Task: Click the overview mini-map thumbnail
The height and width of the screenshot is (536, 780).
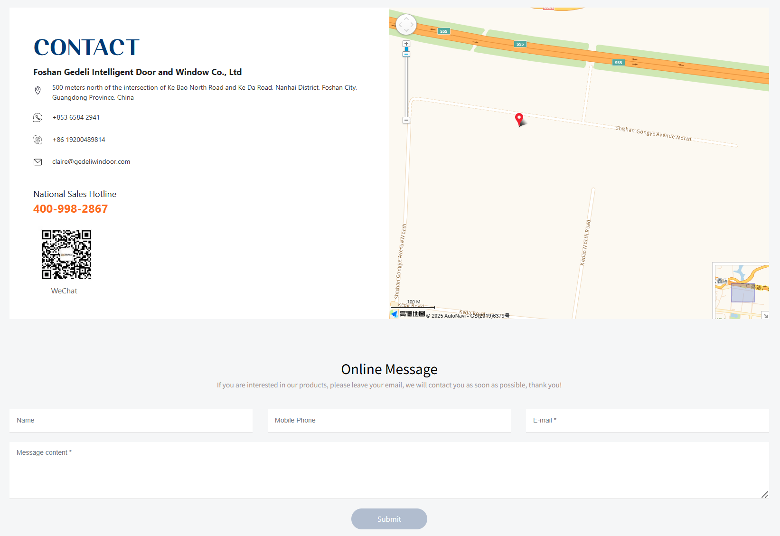Action: tap(740, 290)
